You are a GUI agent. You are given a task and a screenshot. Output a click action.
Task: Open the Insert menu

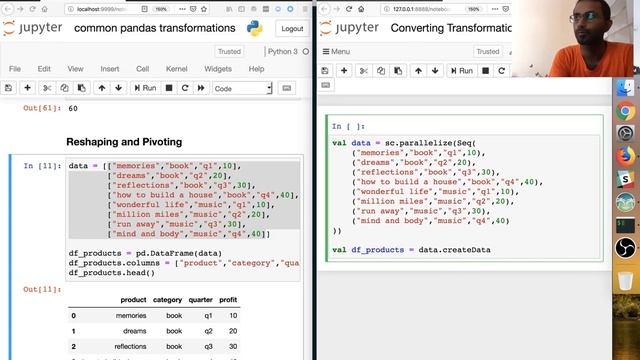[110, 69]
